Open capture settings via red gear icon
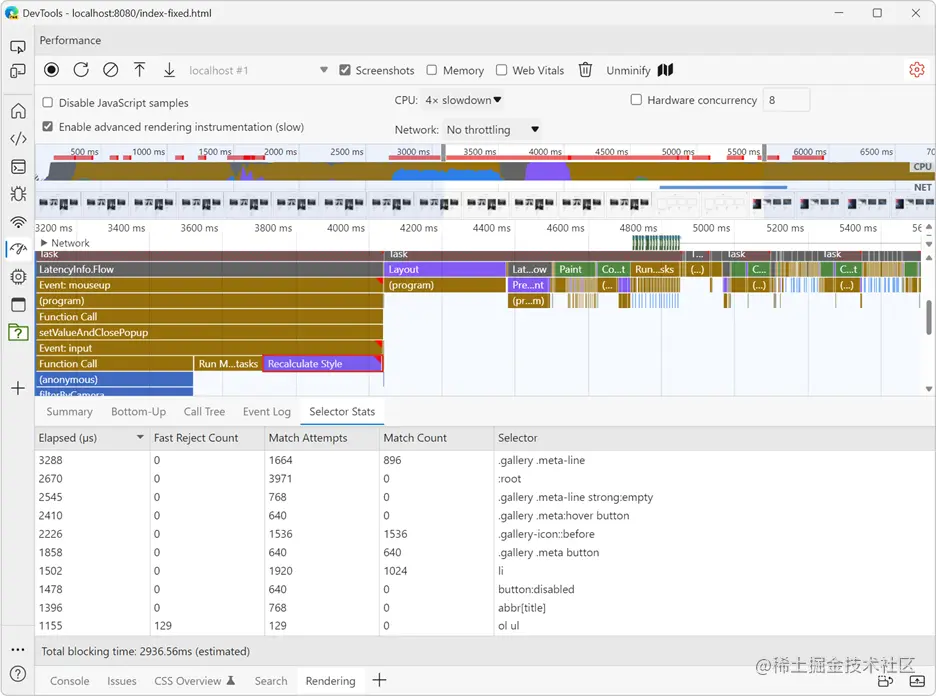This screenshot has width=936, height=696. (x=916, y=70)
